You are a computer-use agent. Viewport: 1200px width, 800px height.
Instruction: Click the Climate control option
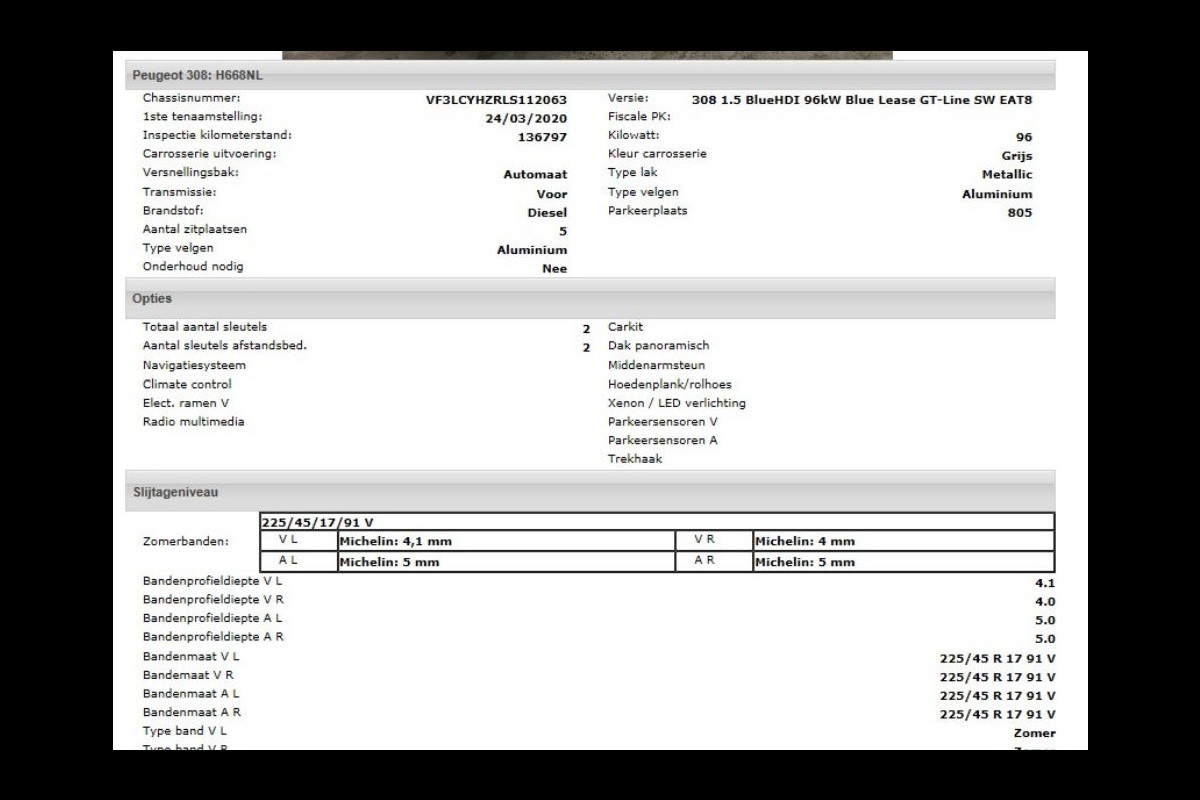pos(187,385)
